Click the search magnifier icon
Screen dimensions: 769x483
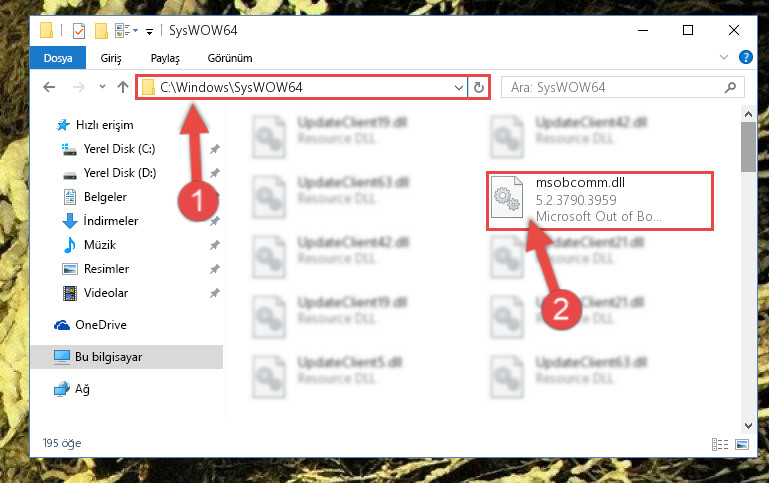coord(730,87)
